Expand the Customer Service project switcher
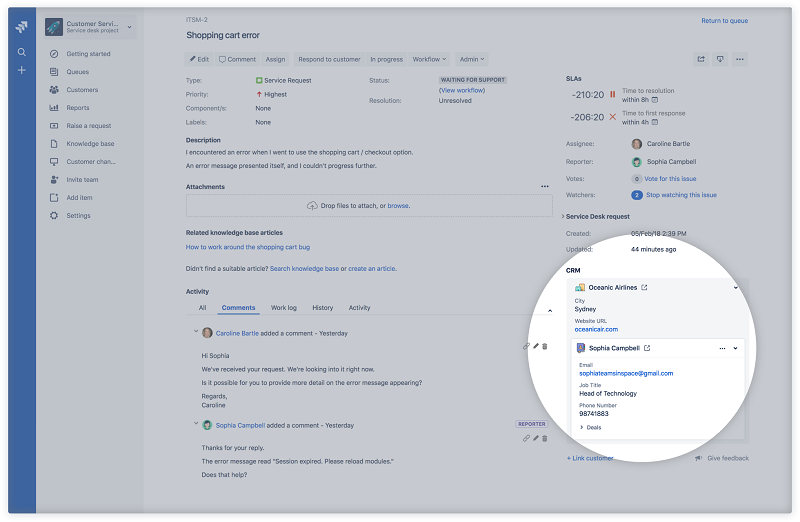The height and width of the screenshot is (522, 800). (129, 27)
